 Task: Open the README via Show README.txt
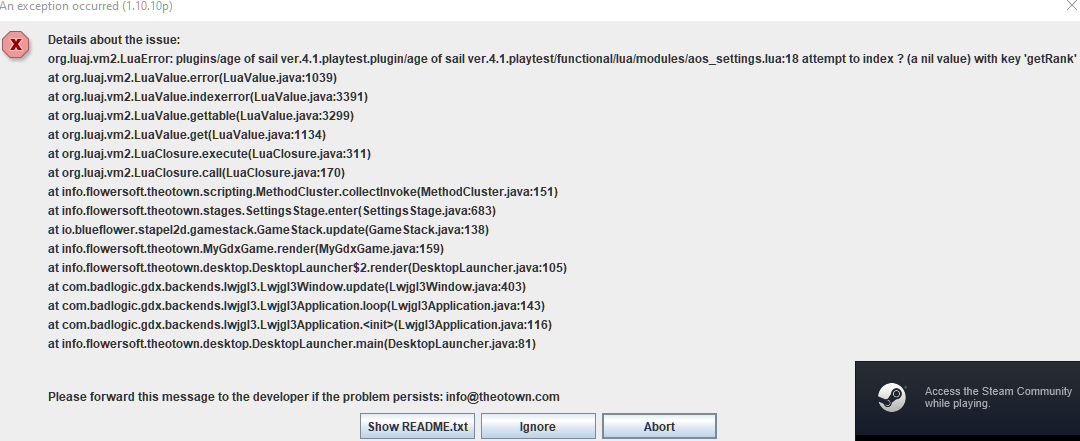418,427
